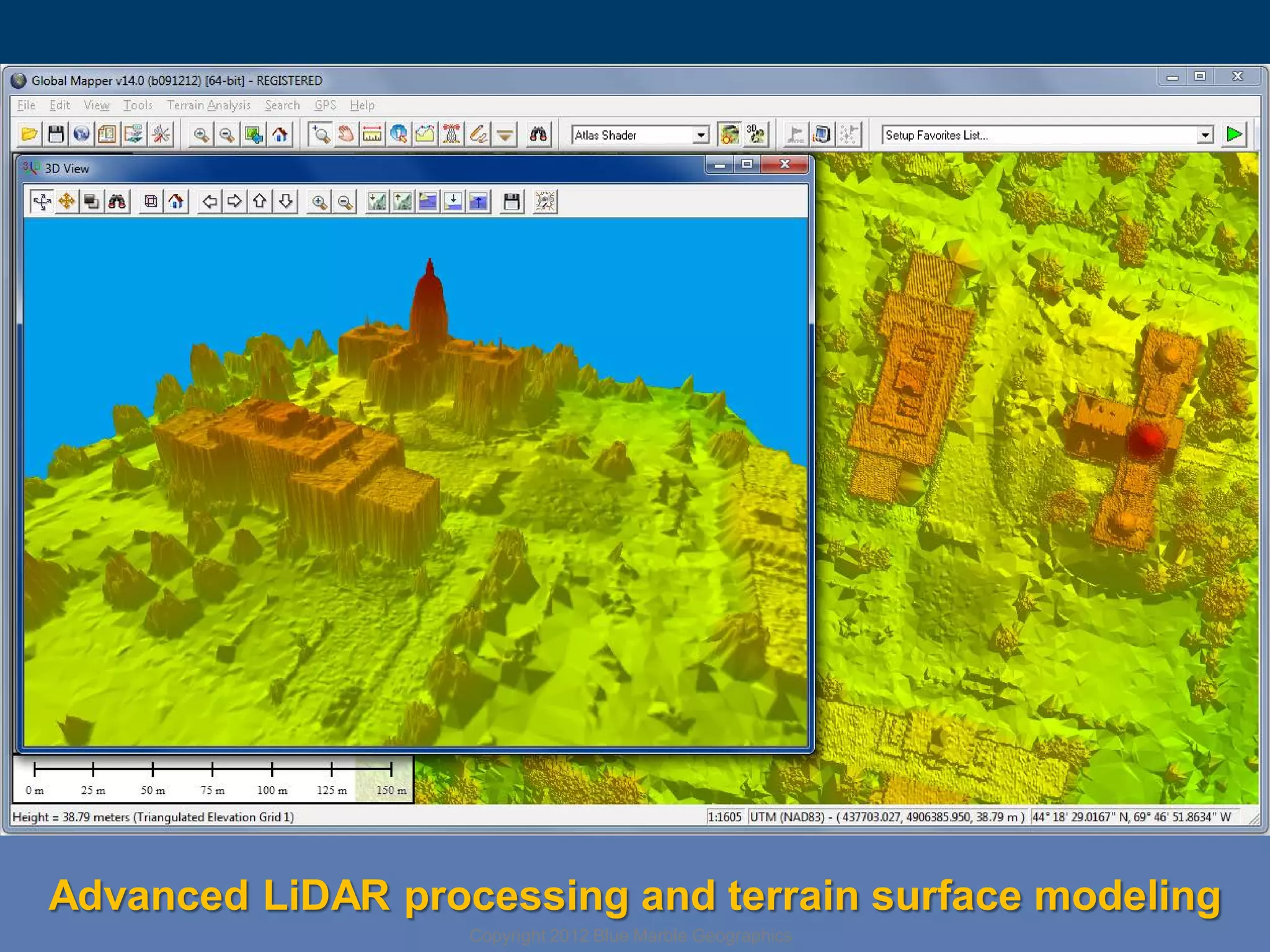Open Configuration wrench and screwdriver icon
Screen dimensions: 1270x952
(161, 134)
